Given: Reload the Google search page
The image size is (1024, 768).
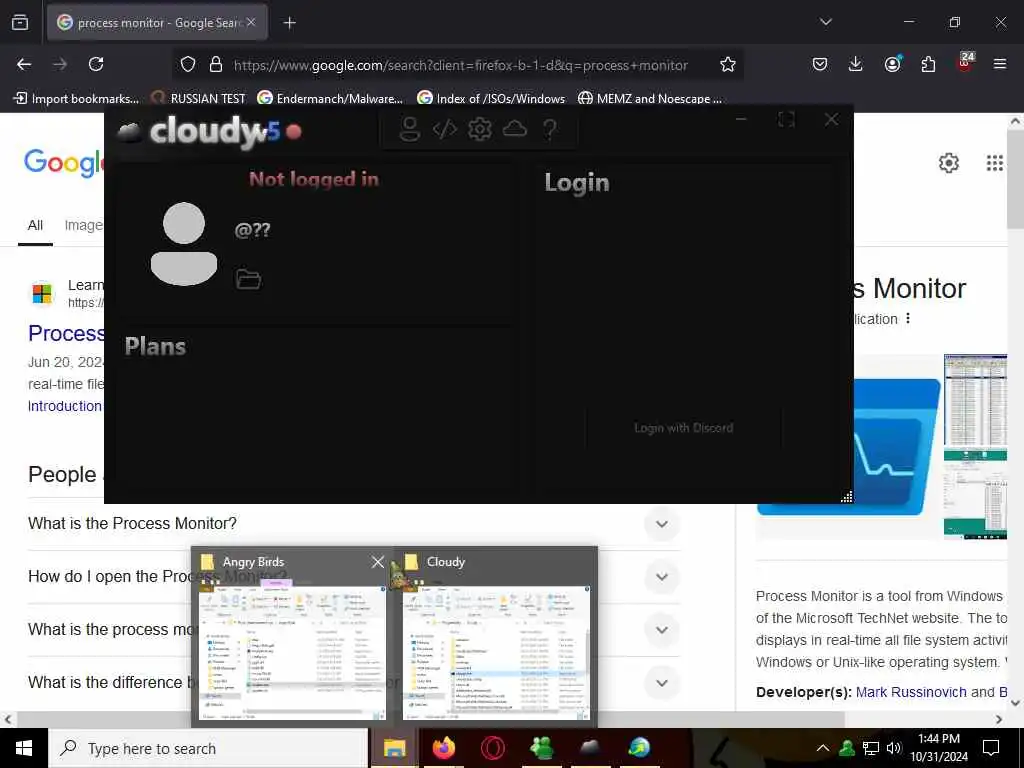Looking at the screenshot, I should click(x=96, y=64).
